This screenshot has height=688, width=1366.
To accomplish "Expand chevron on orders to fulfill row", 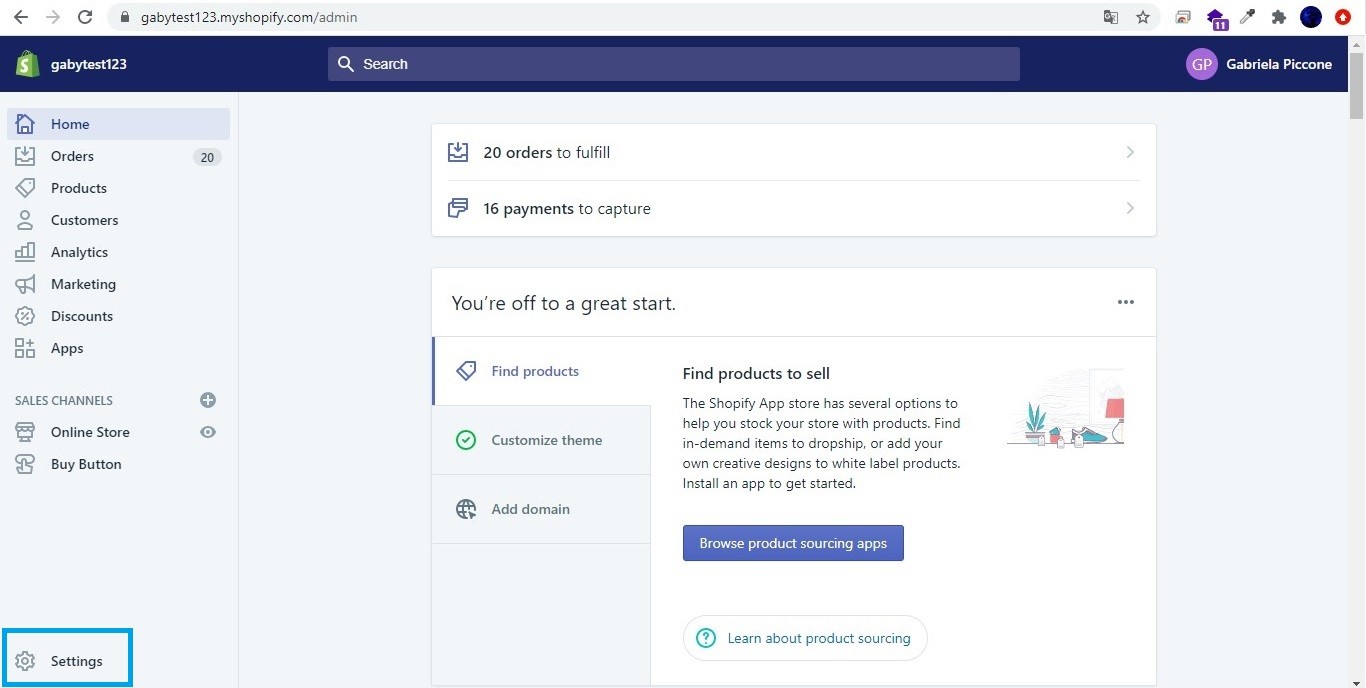I will [x=1130, y=152].
